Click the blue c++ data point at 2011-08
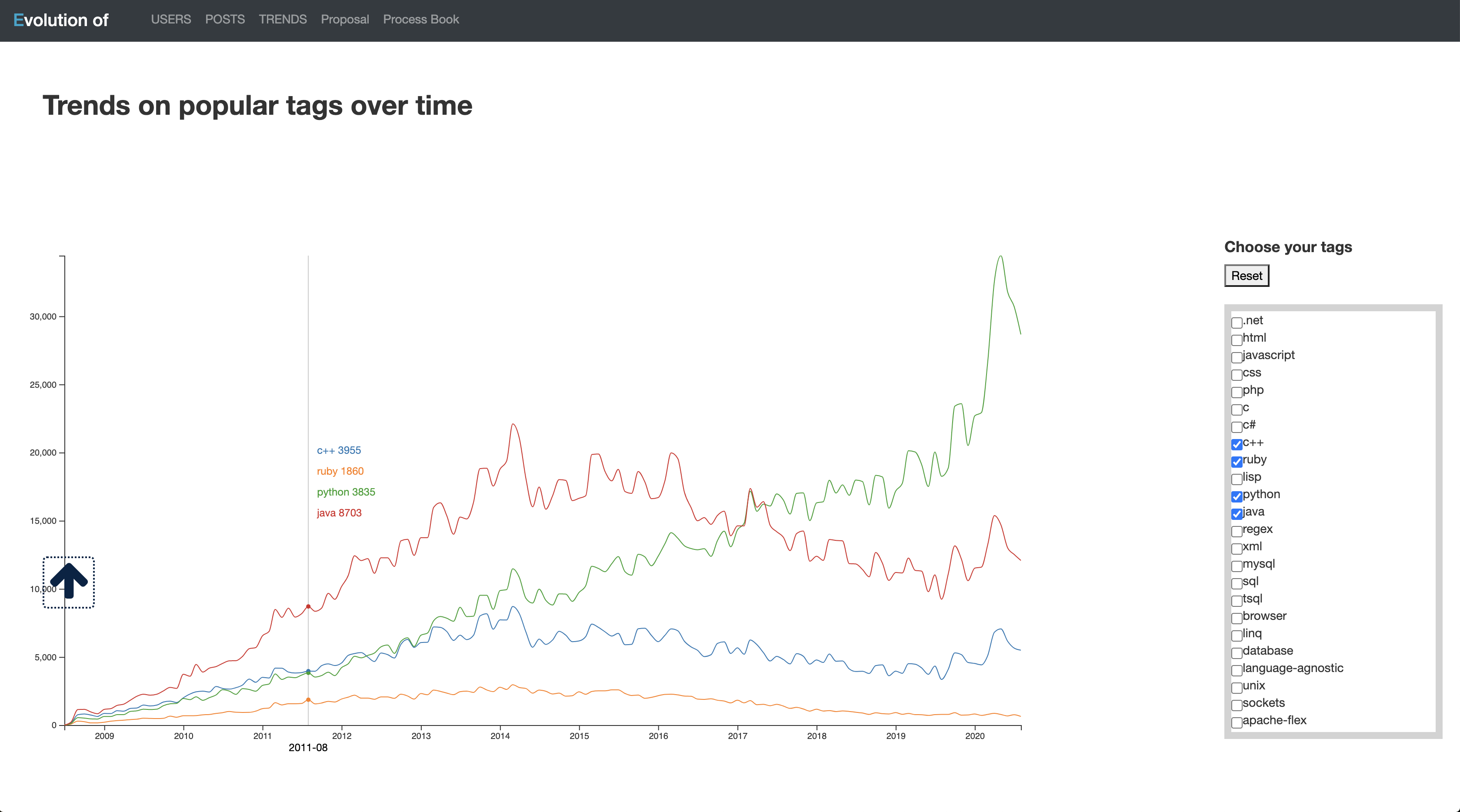 point(308,671)
